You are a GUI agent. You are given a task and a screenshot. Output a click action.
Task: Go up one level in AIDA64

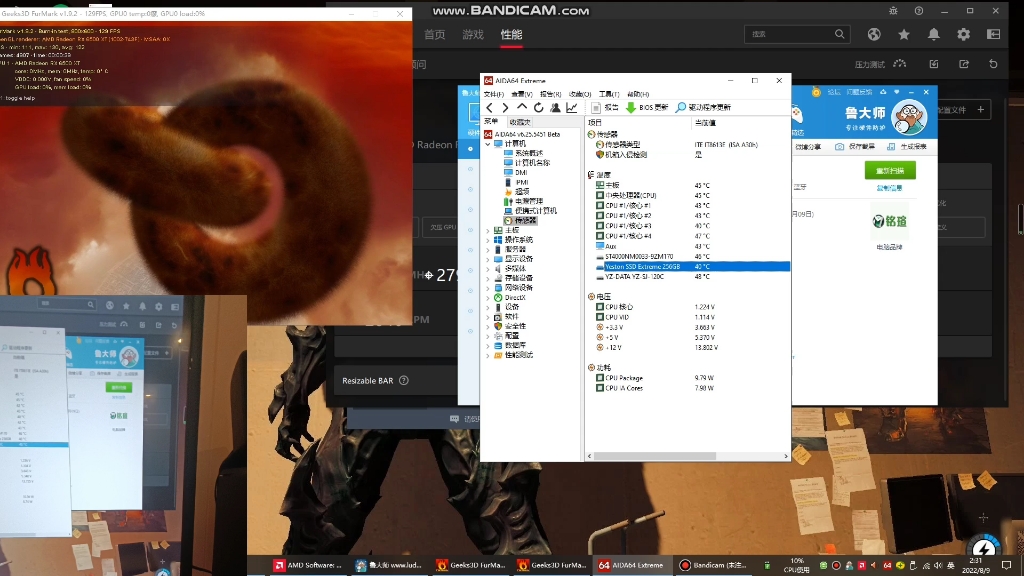[522, 107]
